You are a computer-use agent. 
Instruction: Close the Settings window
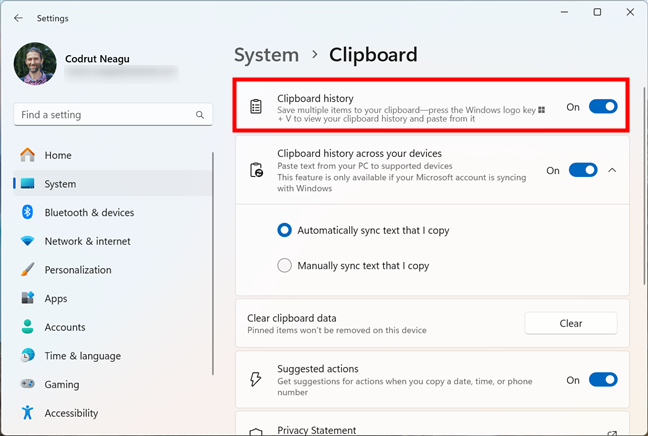(630, 12)
